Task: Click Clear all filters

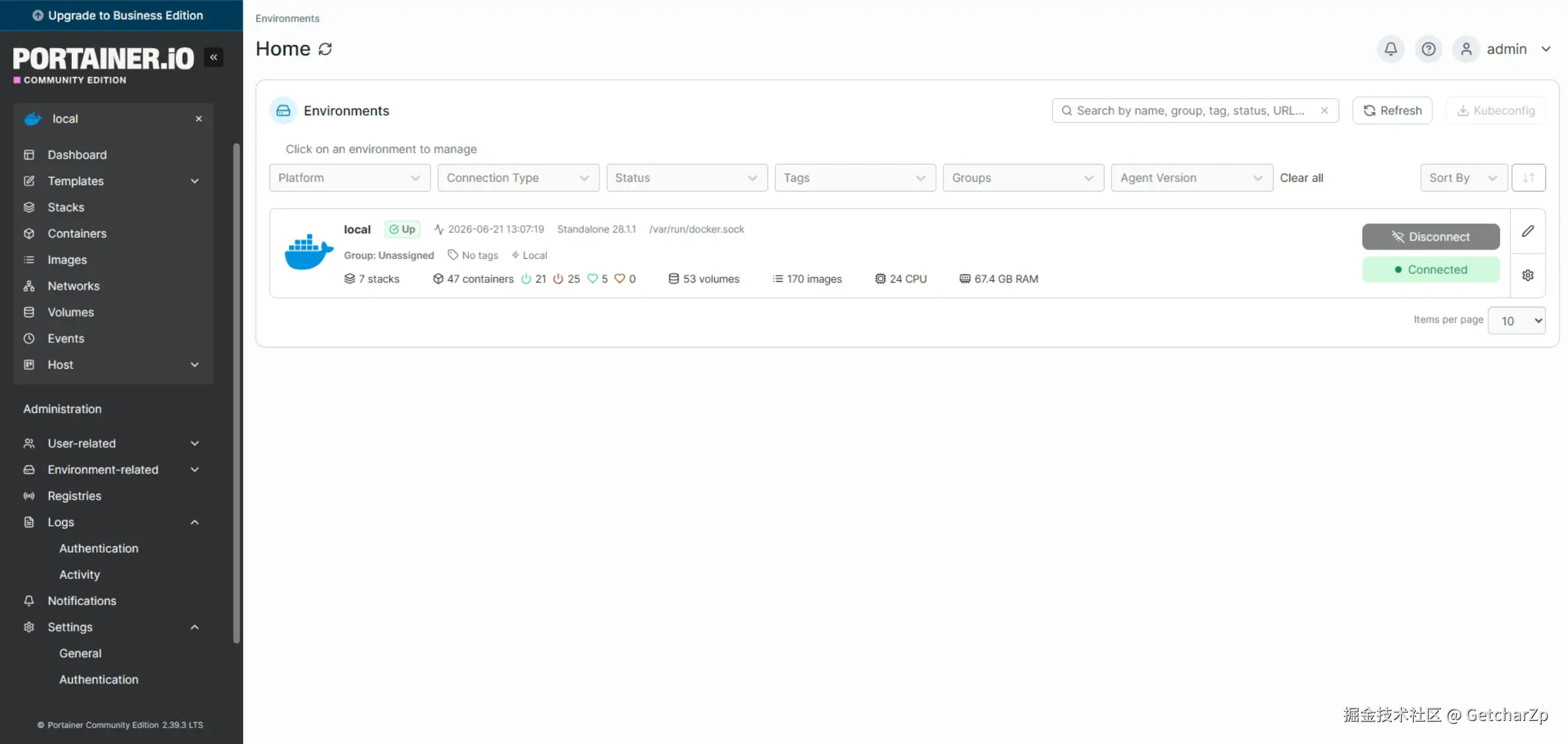Action: click(x=1302, y=178)
